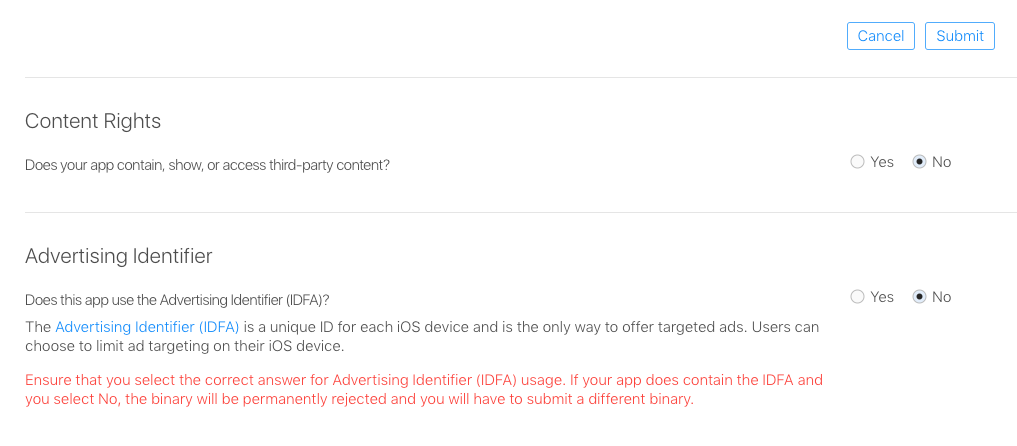Click the "Yes" label beside the IDFA question
This screenshot has width=1017, height=446.
882,297
